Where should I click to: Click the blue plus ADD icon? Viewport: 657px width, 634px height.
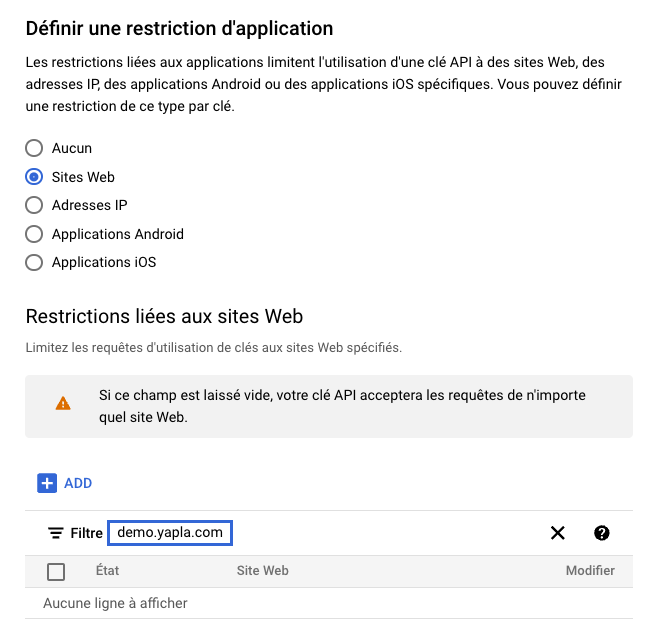pyautogui.click(x=47, y=483)
